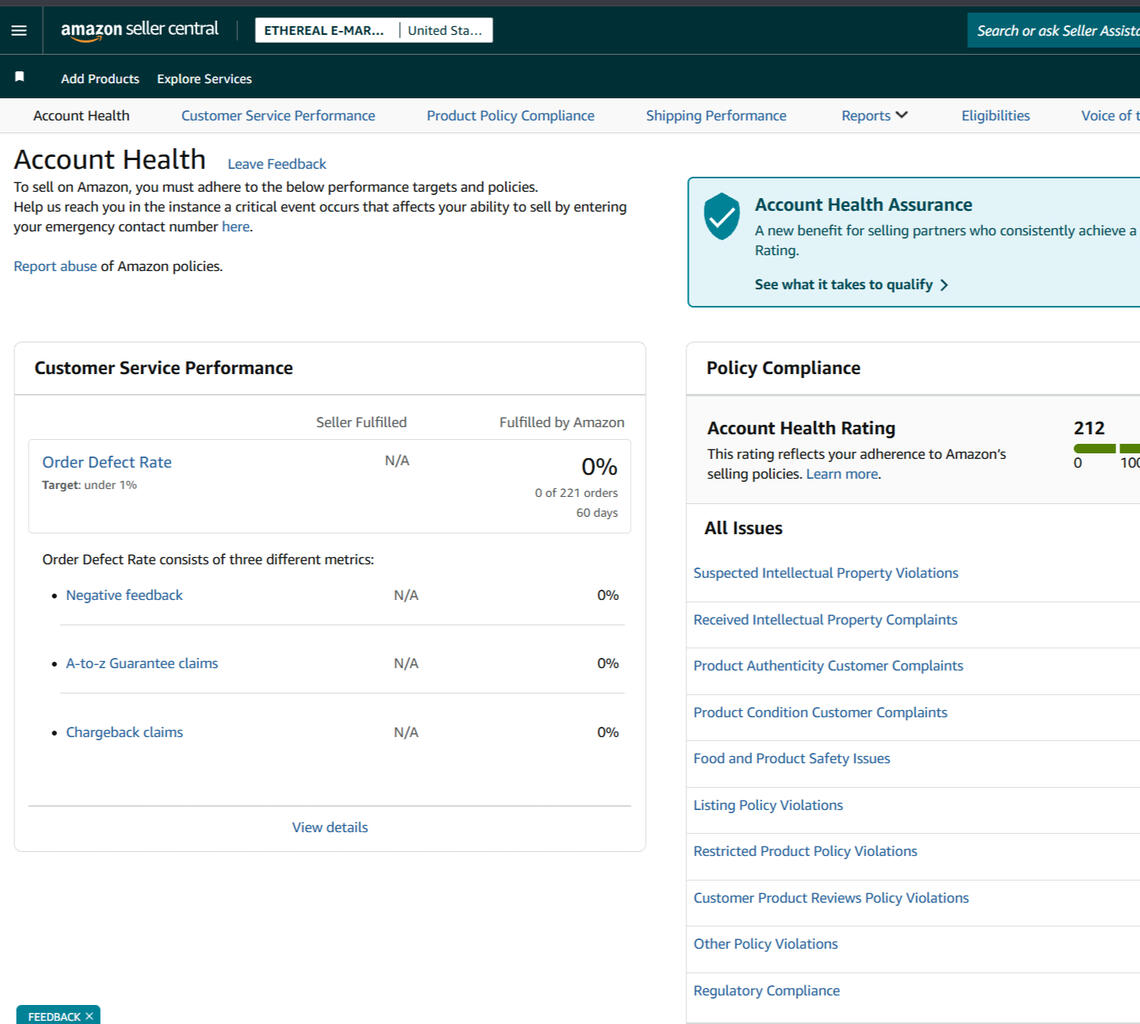This screenshot has height=1024, width=1140.
Task: Switch to Customer Service Performance tab
Action: point(278,116)
